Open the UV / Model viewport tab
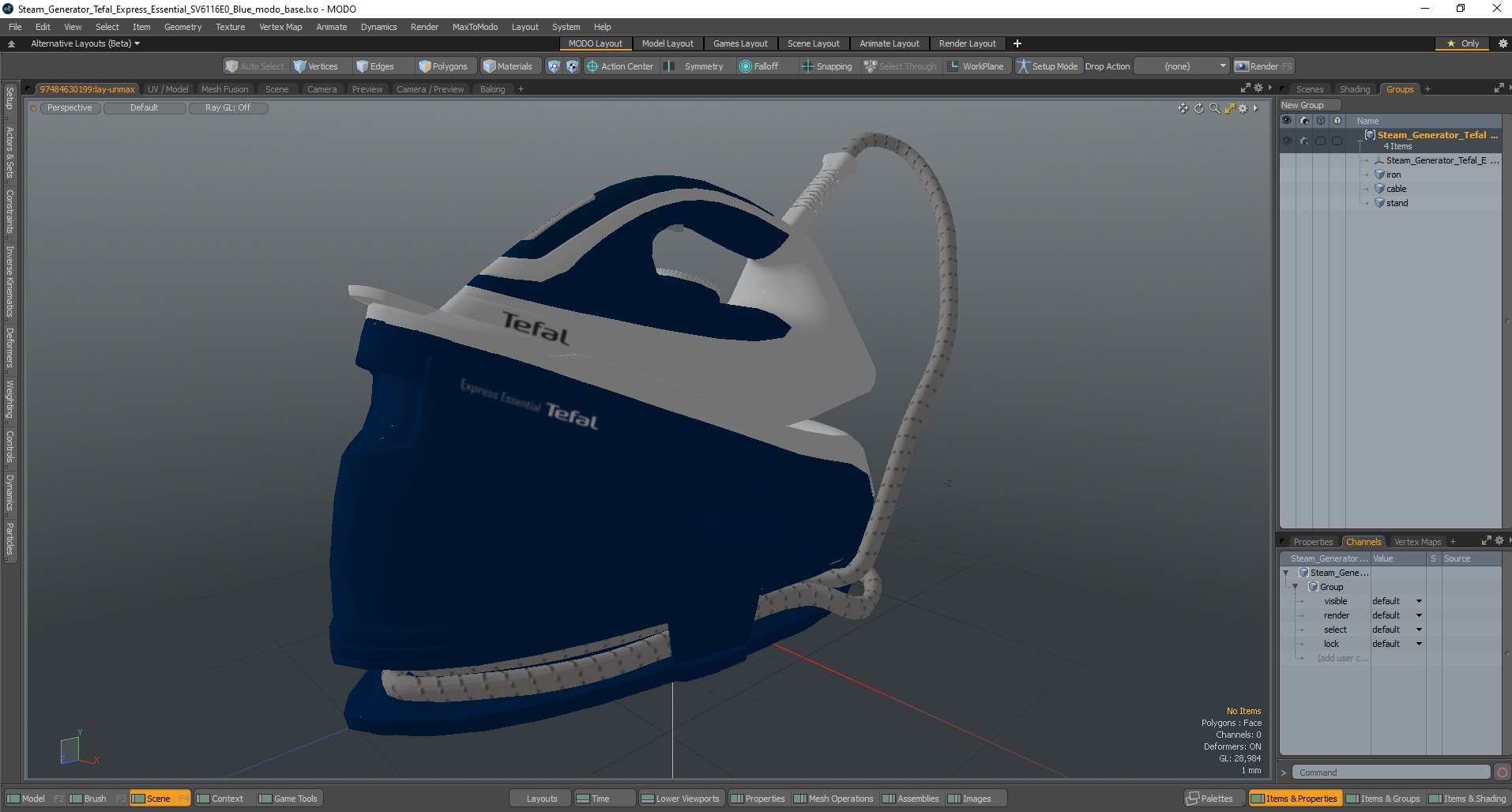The height and width of the screenshot is (812, 1512). coord(167,89)
